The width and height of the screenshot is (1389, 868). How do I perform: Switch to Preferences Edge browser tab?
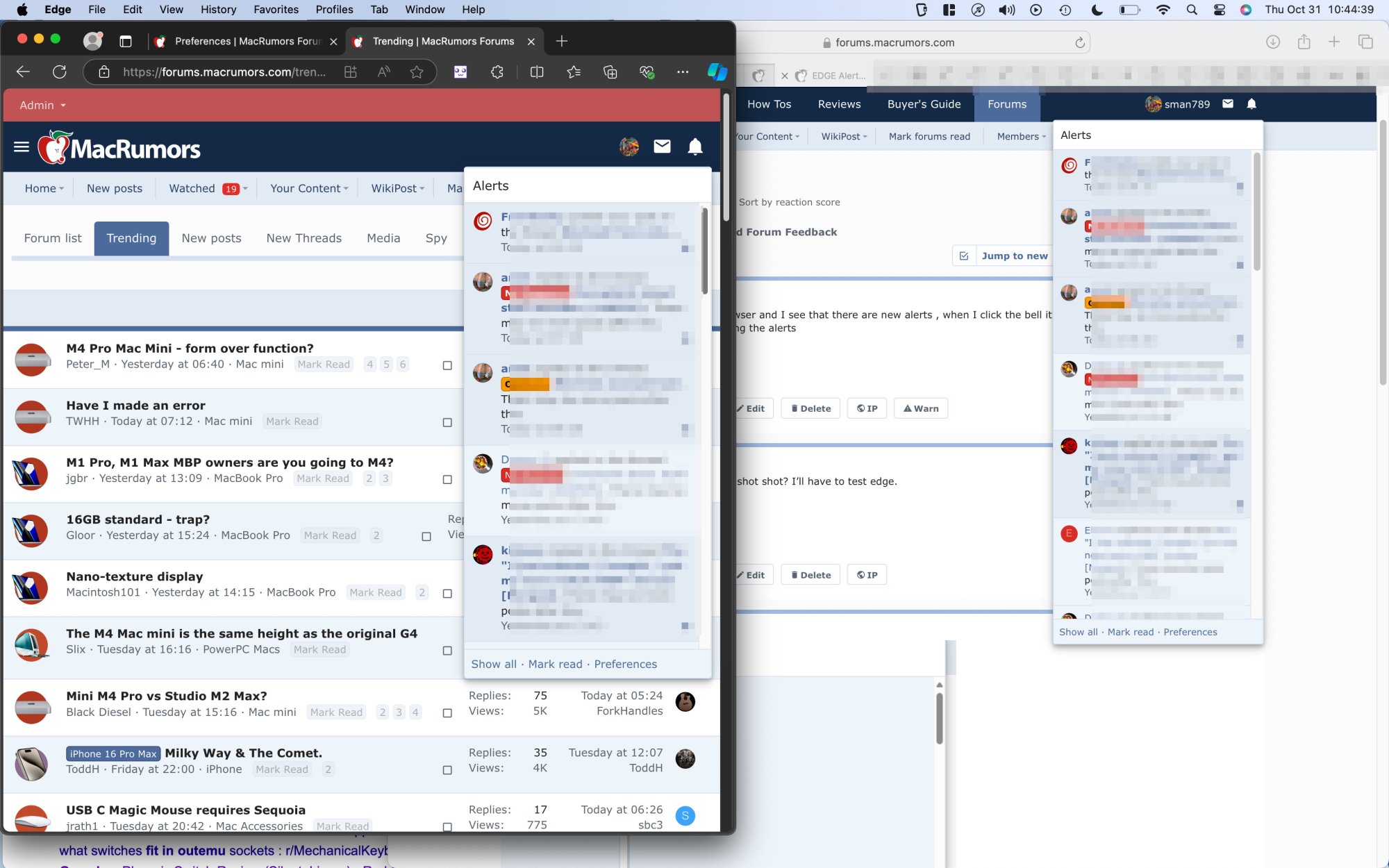tap(247, 41)
